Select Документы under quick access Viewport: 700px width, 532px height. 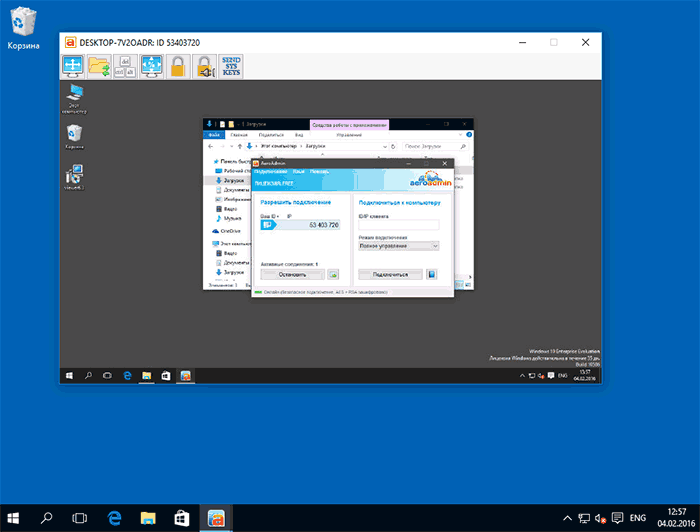click(233, 190)
